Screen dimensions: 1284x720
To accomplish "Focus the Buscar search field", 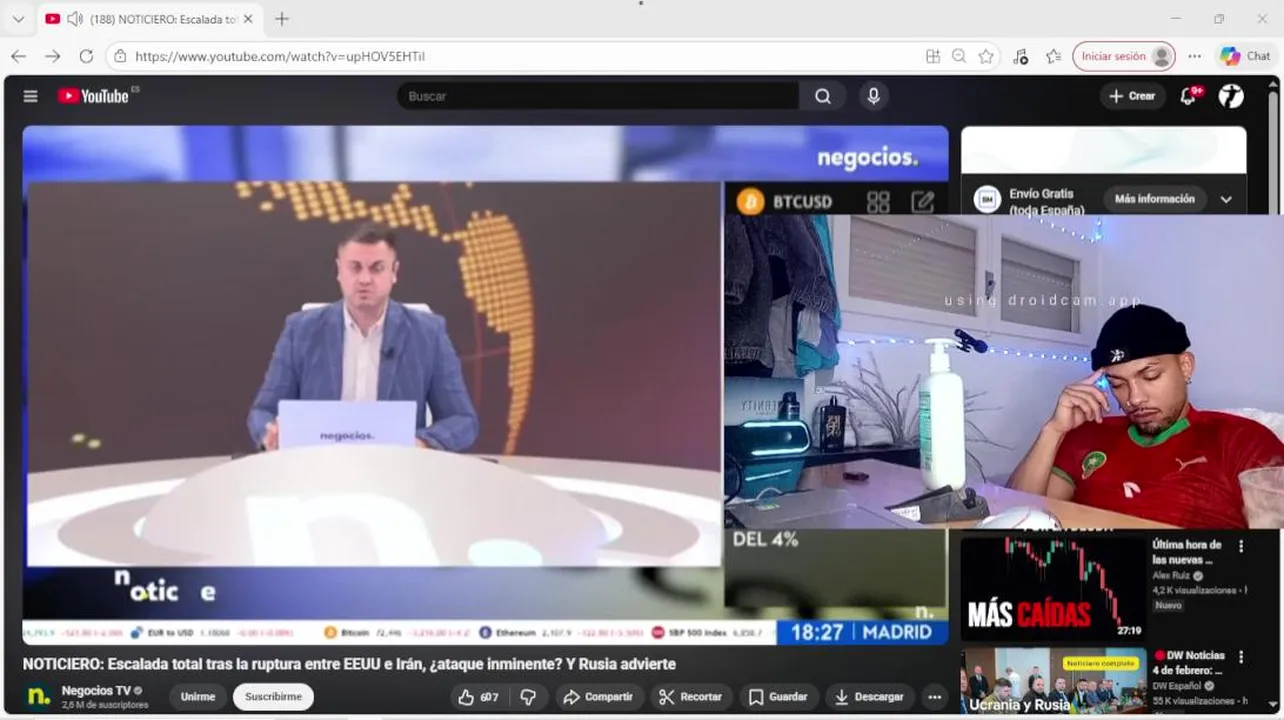I will (x=600, y=96).
